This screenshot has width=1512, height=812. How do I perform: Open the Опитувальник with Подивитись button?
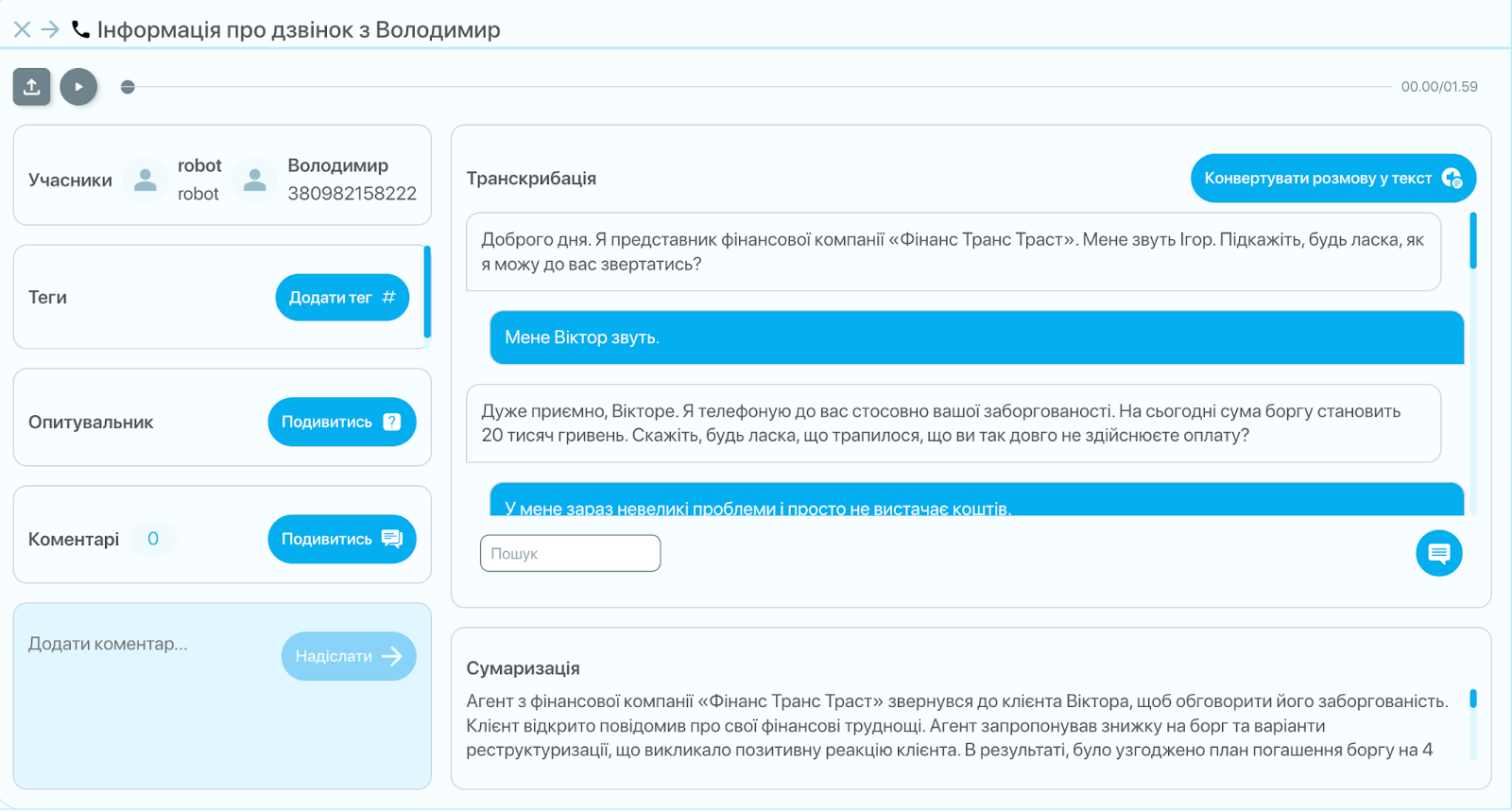[x=342, y=422]
